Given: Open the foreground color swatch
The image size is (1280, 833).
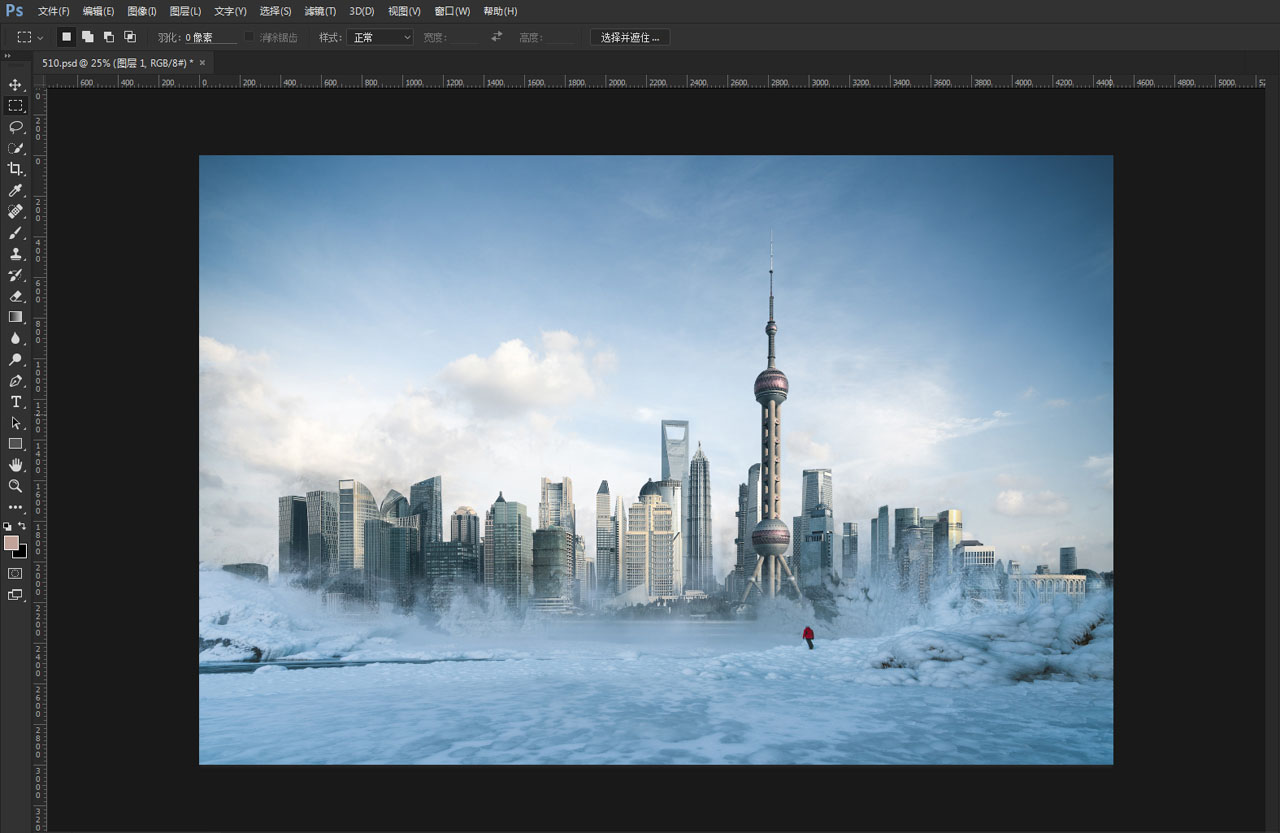Looking at the screenshot, I should (11, 543).
